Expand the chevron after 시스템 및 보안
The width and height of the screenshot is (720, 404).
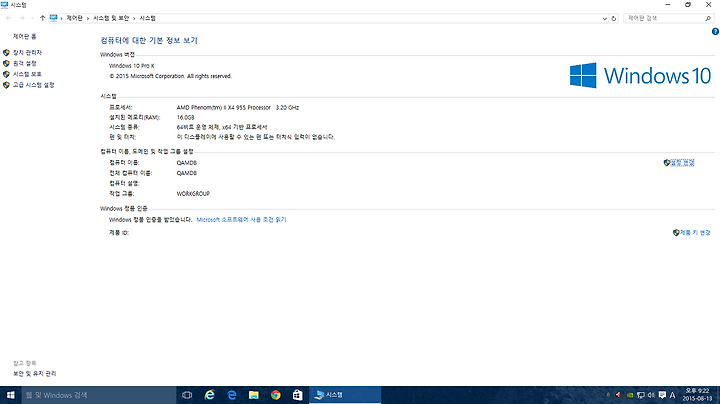(x=134, y=18)
